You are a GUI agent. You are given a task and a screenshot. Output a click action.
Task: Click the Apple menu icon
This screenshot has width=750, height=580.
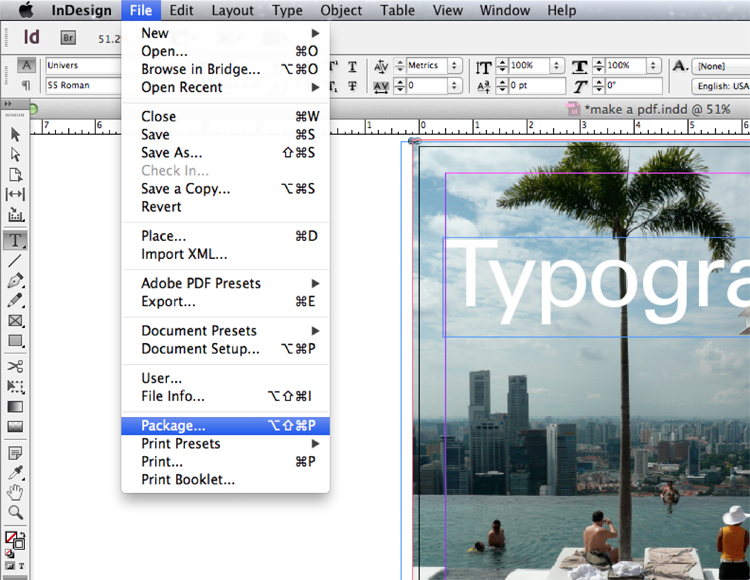point(26,10)
